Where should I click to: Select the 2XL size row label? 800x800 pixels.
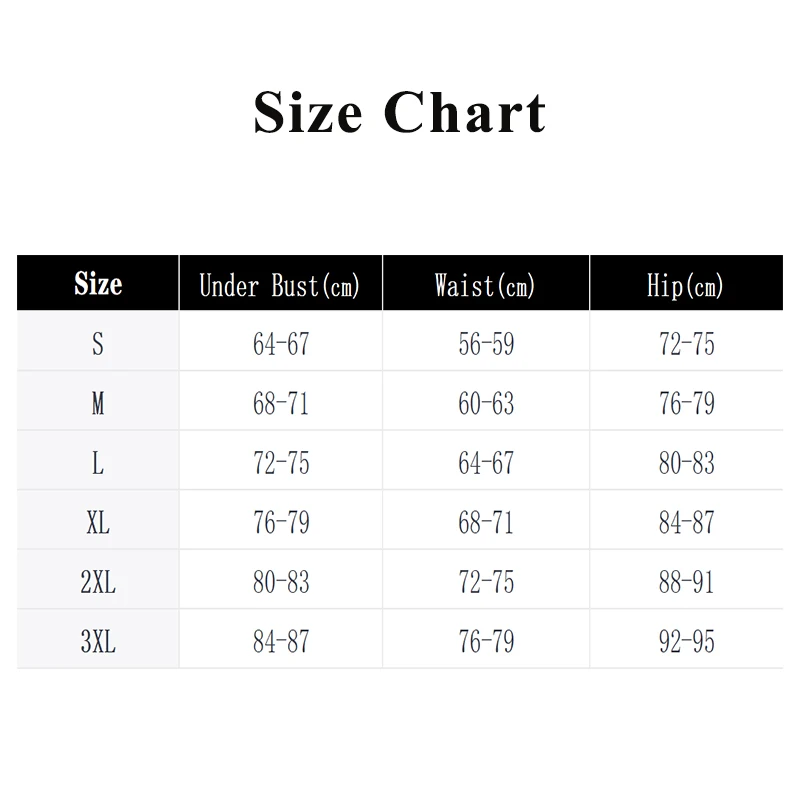[x=98, y=582]
